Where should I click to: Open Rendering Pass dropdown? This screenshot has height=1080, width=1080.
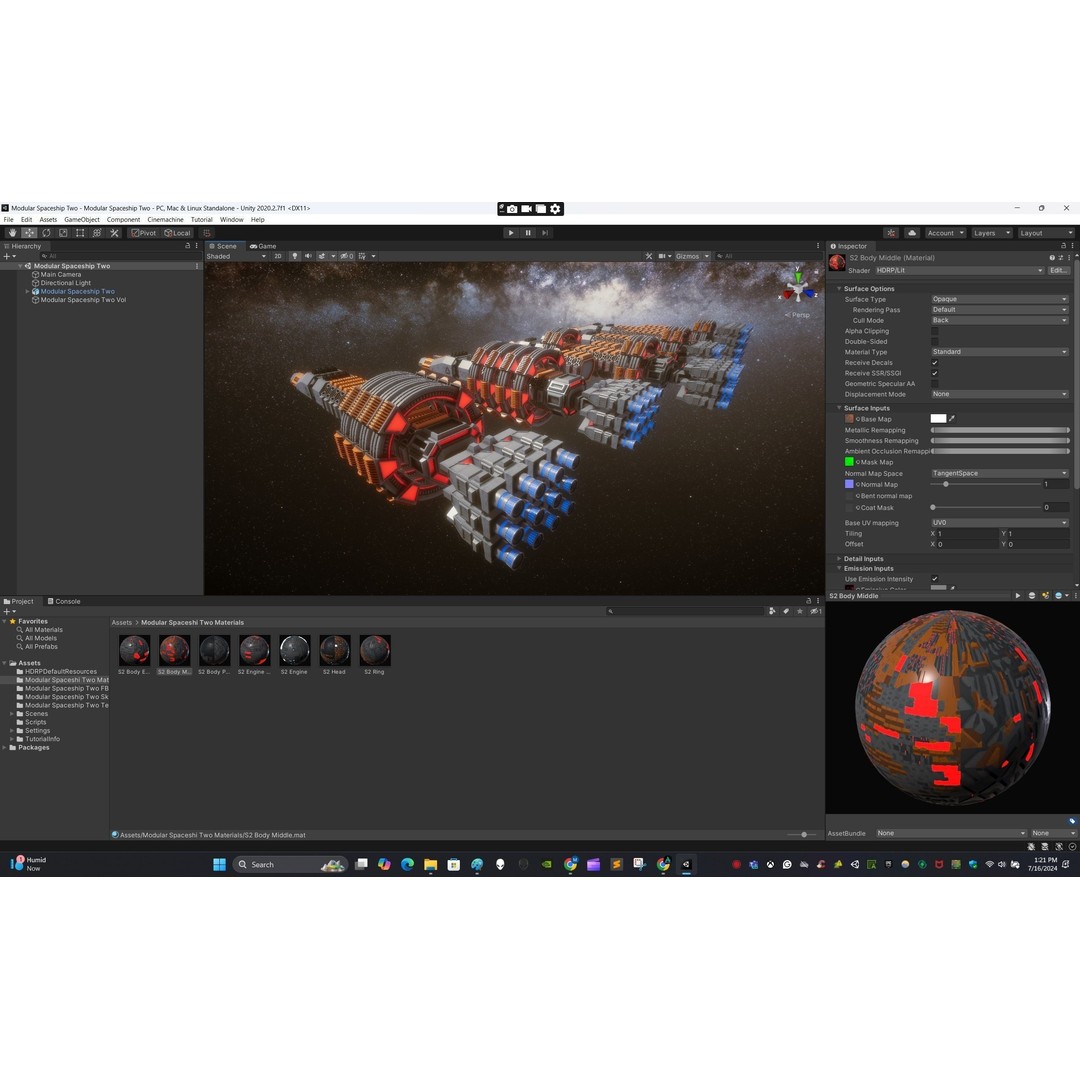click(x=999, y=310)
